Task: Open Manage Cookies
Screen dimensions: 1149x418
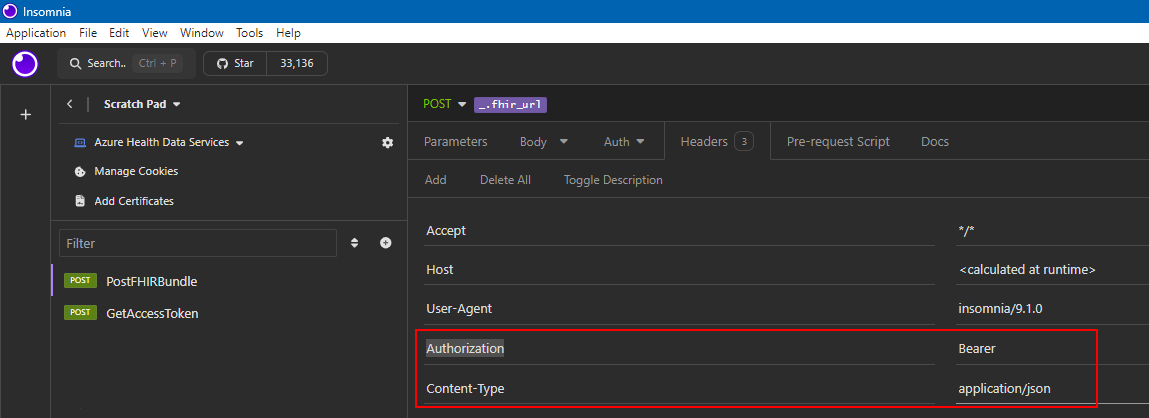Action: pyautogui.click(x=136, y=172)
